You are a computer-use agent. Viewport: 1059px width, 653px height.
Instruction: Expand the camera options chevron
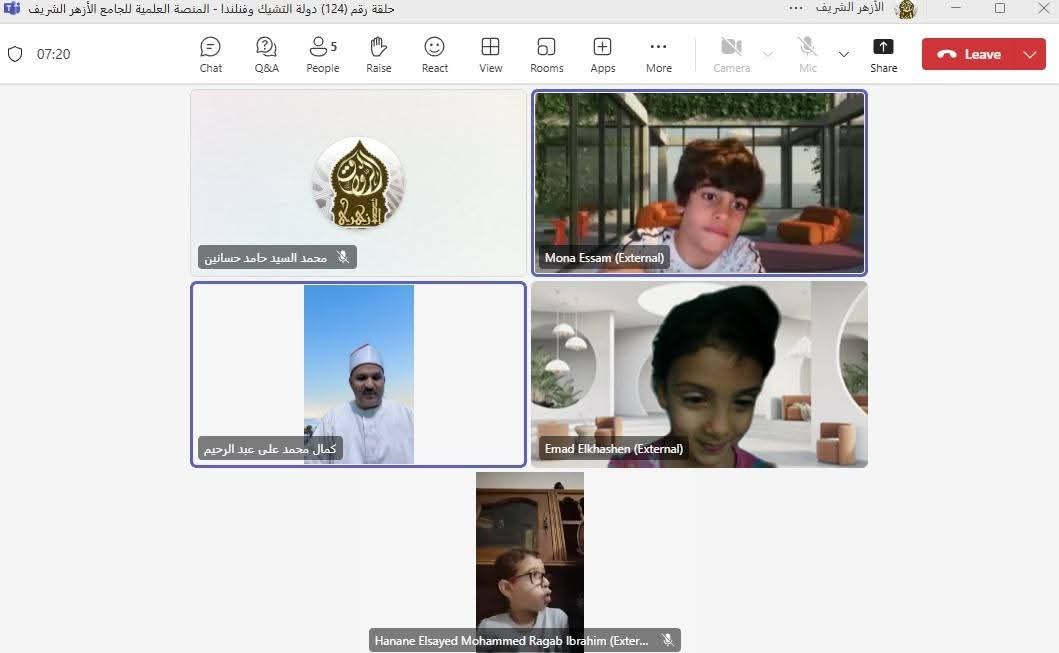pos(768,54)
